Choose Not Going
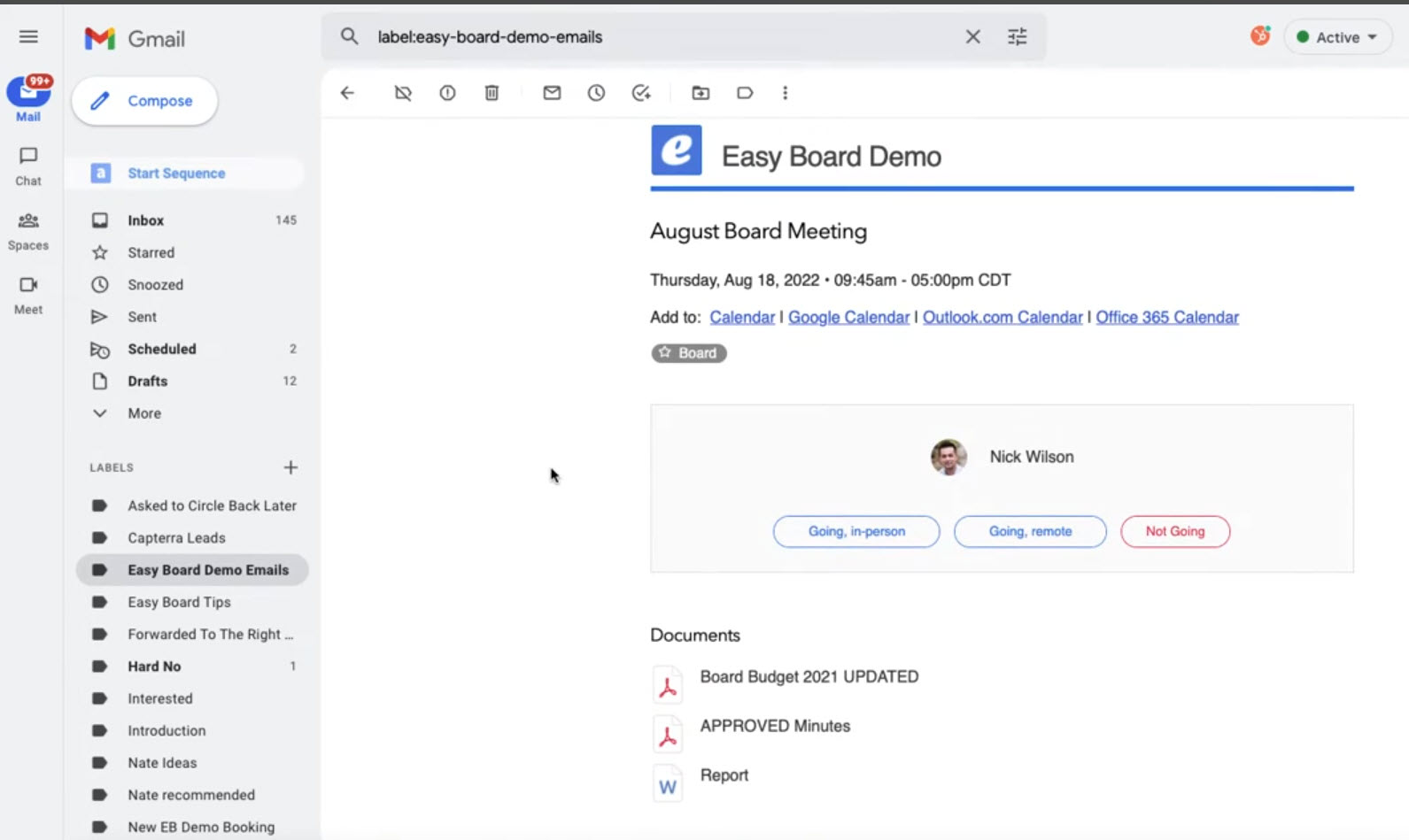 click(1175, 531)
